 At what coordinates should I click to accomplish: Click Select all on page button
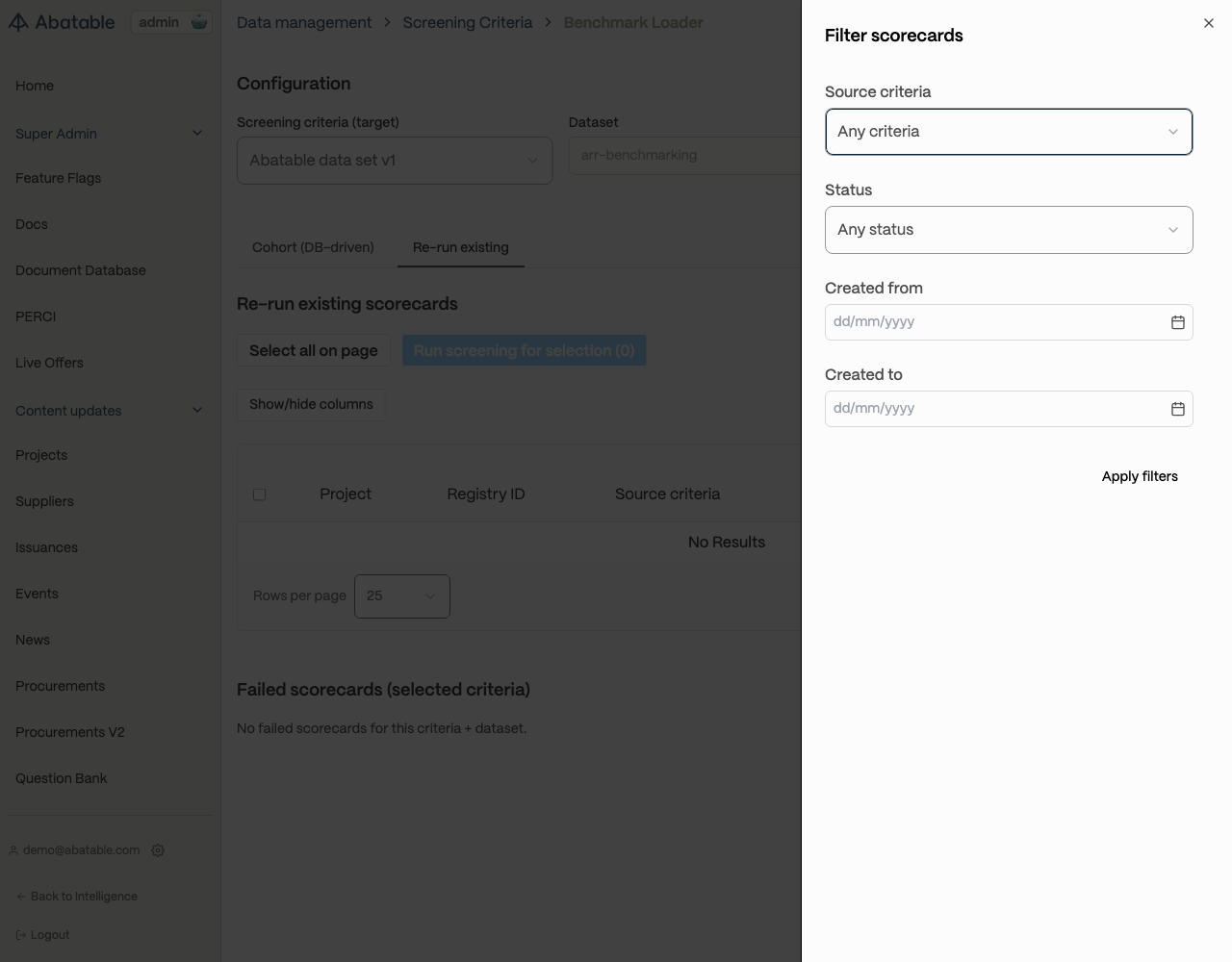(314, 350)
